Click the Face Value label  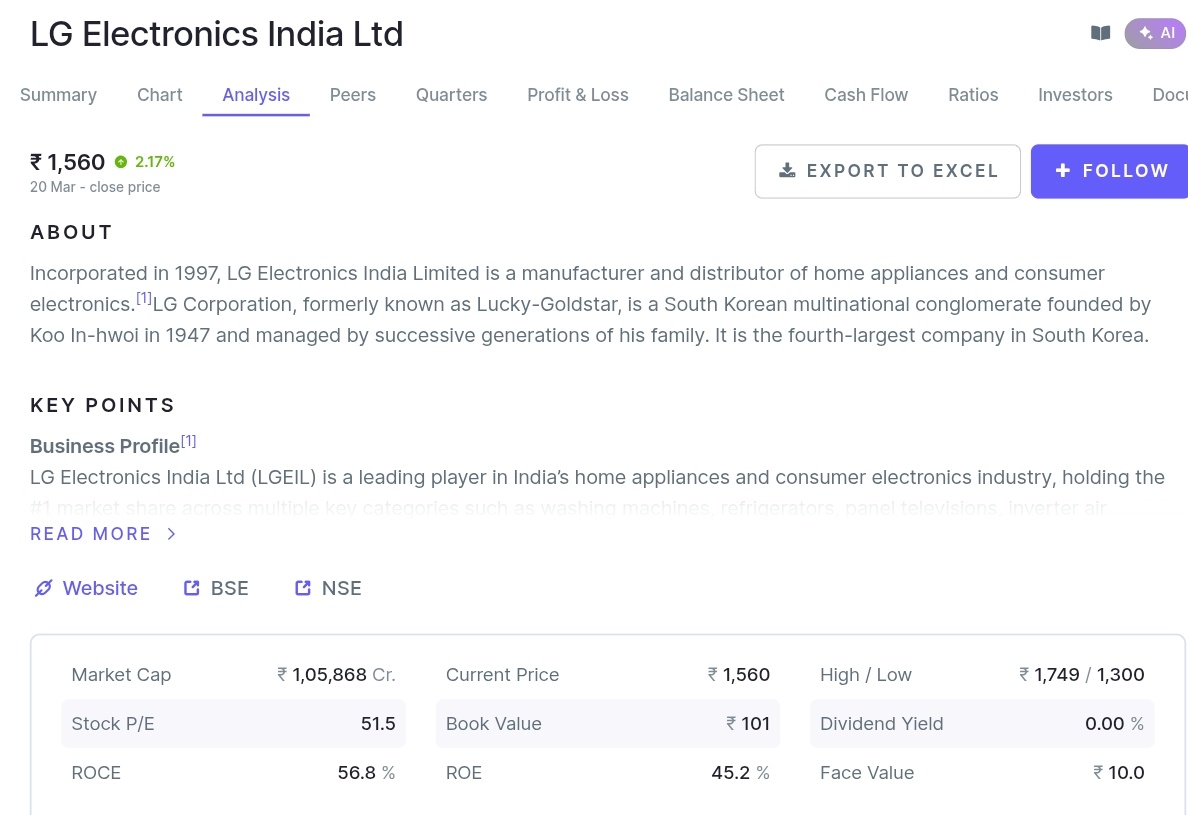pos(867,773)
